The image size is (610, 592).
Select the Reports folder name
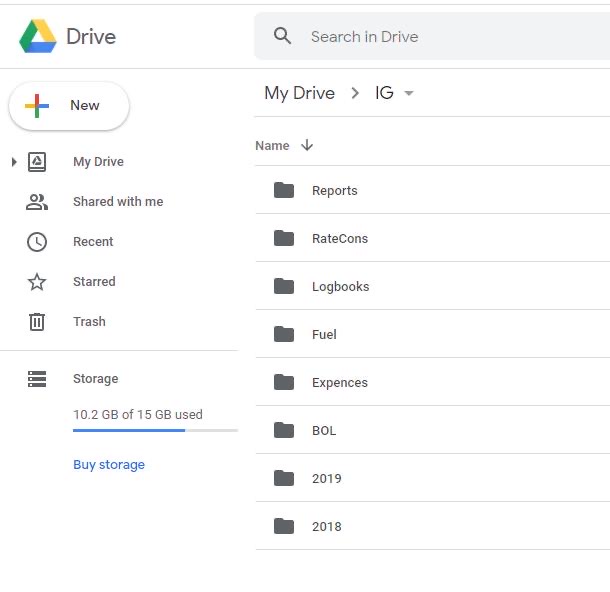click(335, 191)
